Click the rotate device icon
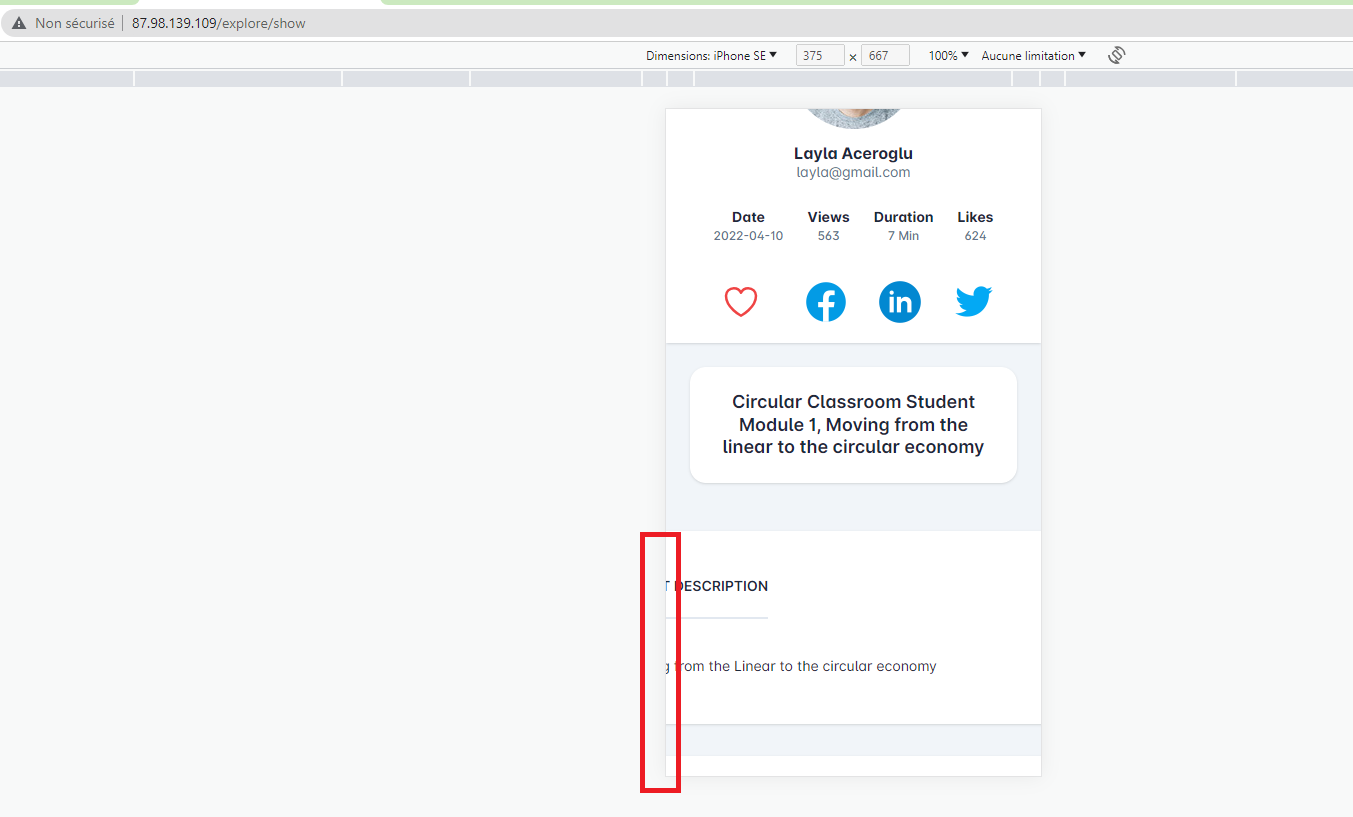The height and width of the screenshot is (817, 1353). tap(1117, 56)
